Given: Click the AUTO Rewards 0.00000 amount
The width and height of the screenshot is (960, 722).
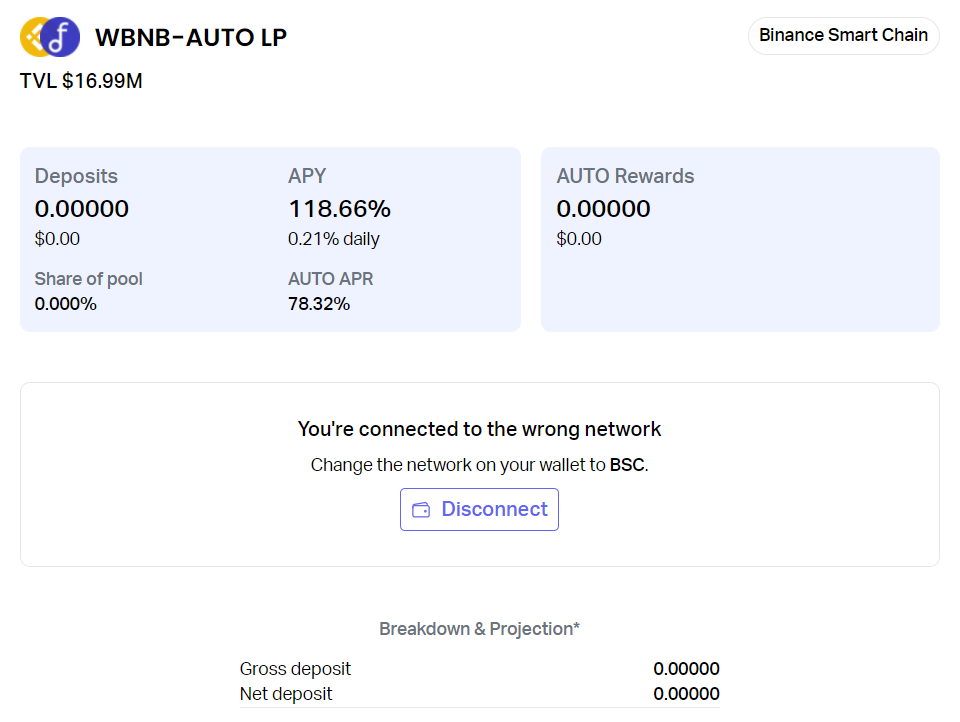Looking at the screenshot, I should tap(603, 209).
